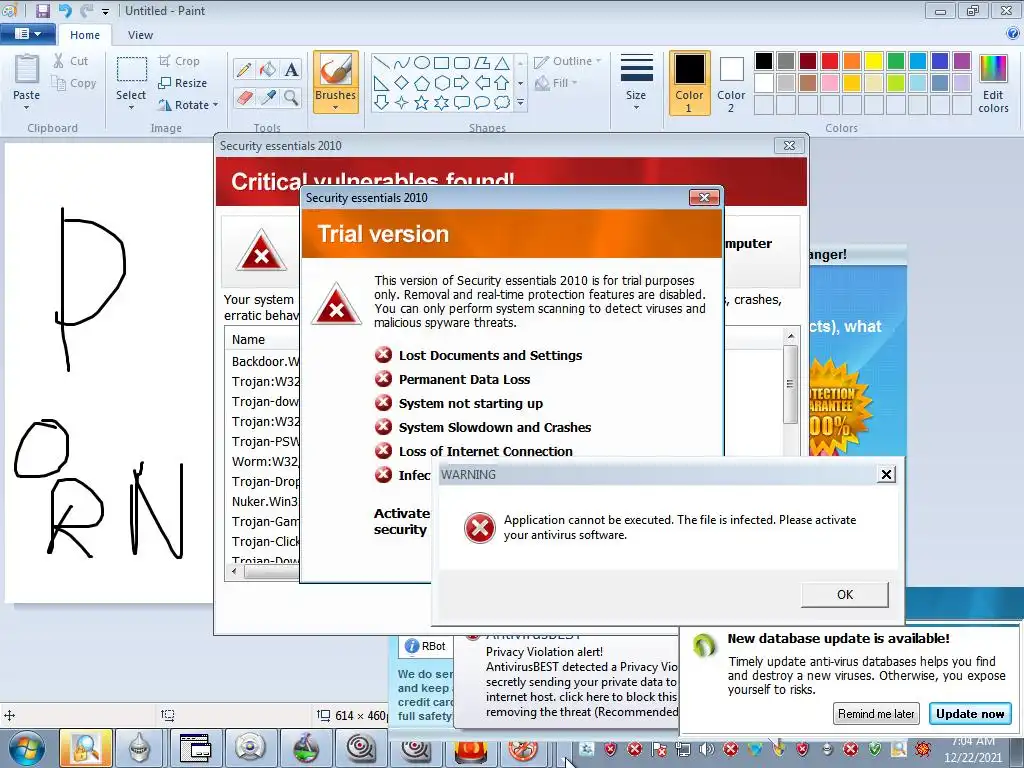Select the Backdoor.W threat row
Viewport: 1024px width, 768px height.
click(264, 361)
